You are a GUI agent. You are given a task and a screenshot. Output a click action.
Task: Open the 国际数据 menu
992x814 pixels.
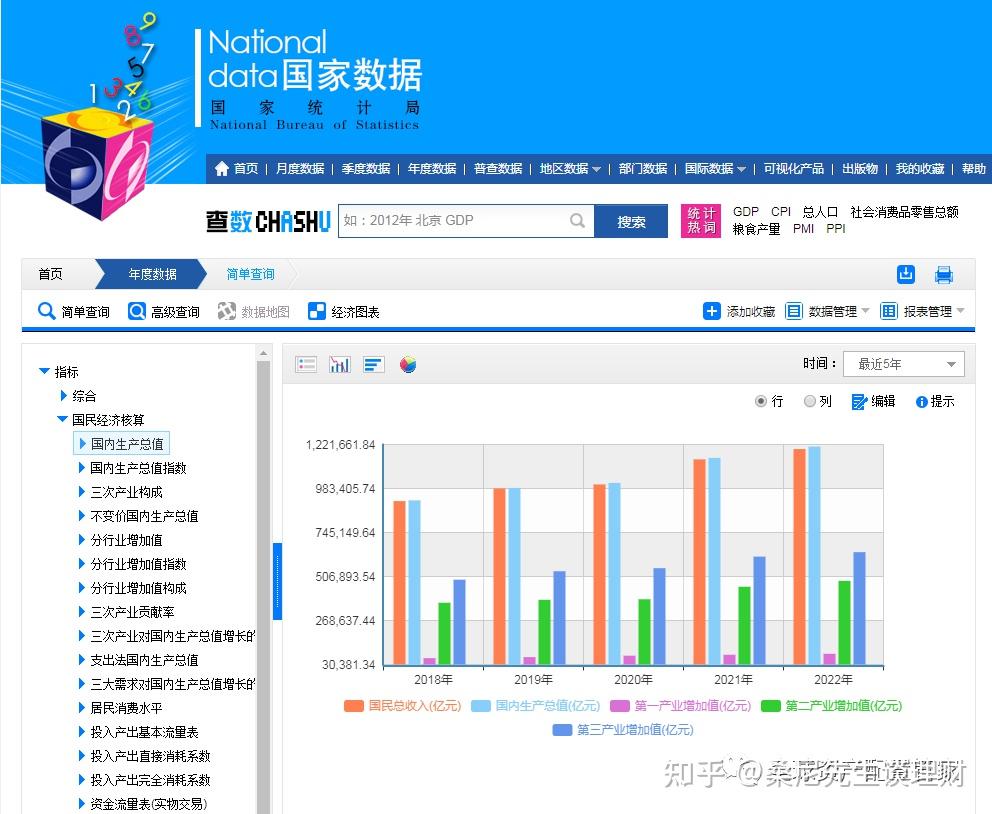tap(712, 169)
